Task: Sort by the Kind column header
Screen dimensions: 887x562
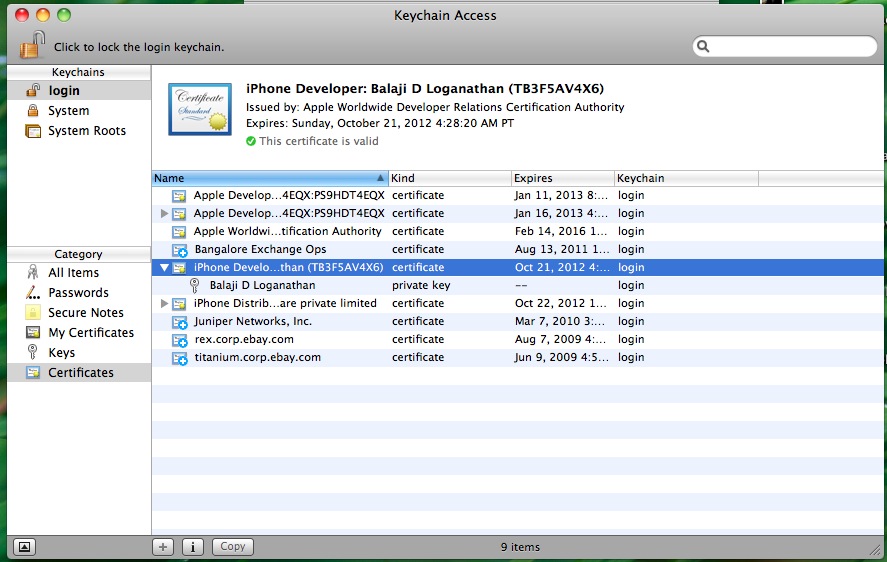Action: click(450, 178)
